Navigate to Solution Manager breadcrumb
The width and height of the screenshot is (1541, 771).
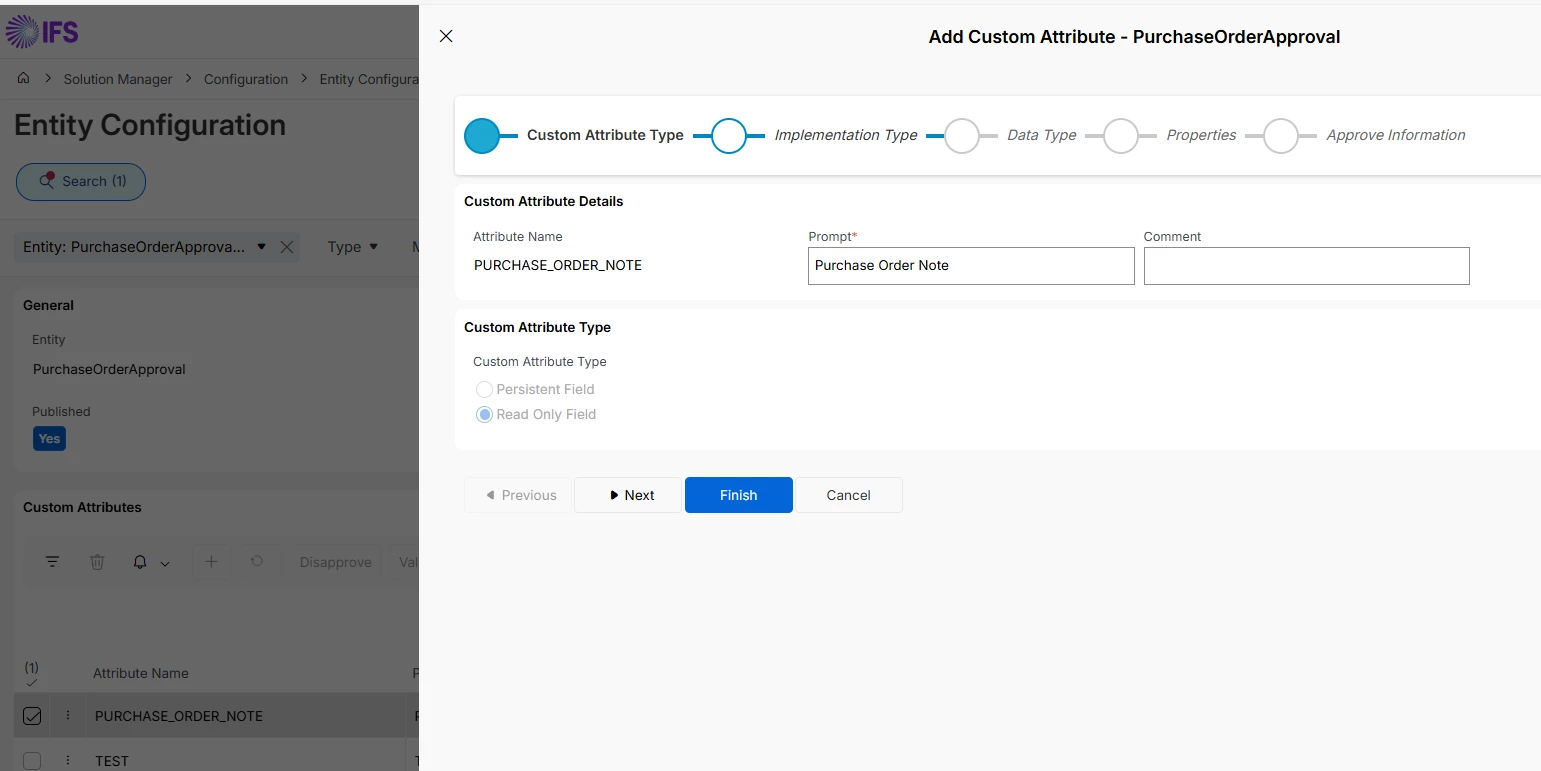118,79
